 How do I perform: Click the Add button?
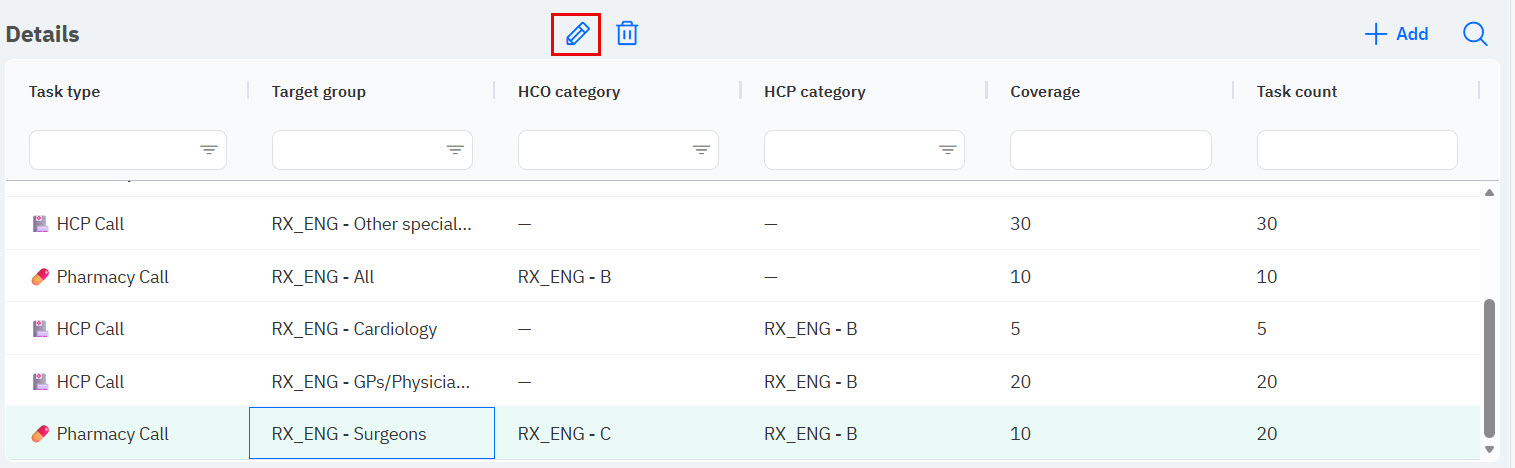tap(1397, 34)
